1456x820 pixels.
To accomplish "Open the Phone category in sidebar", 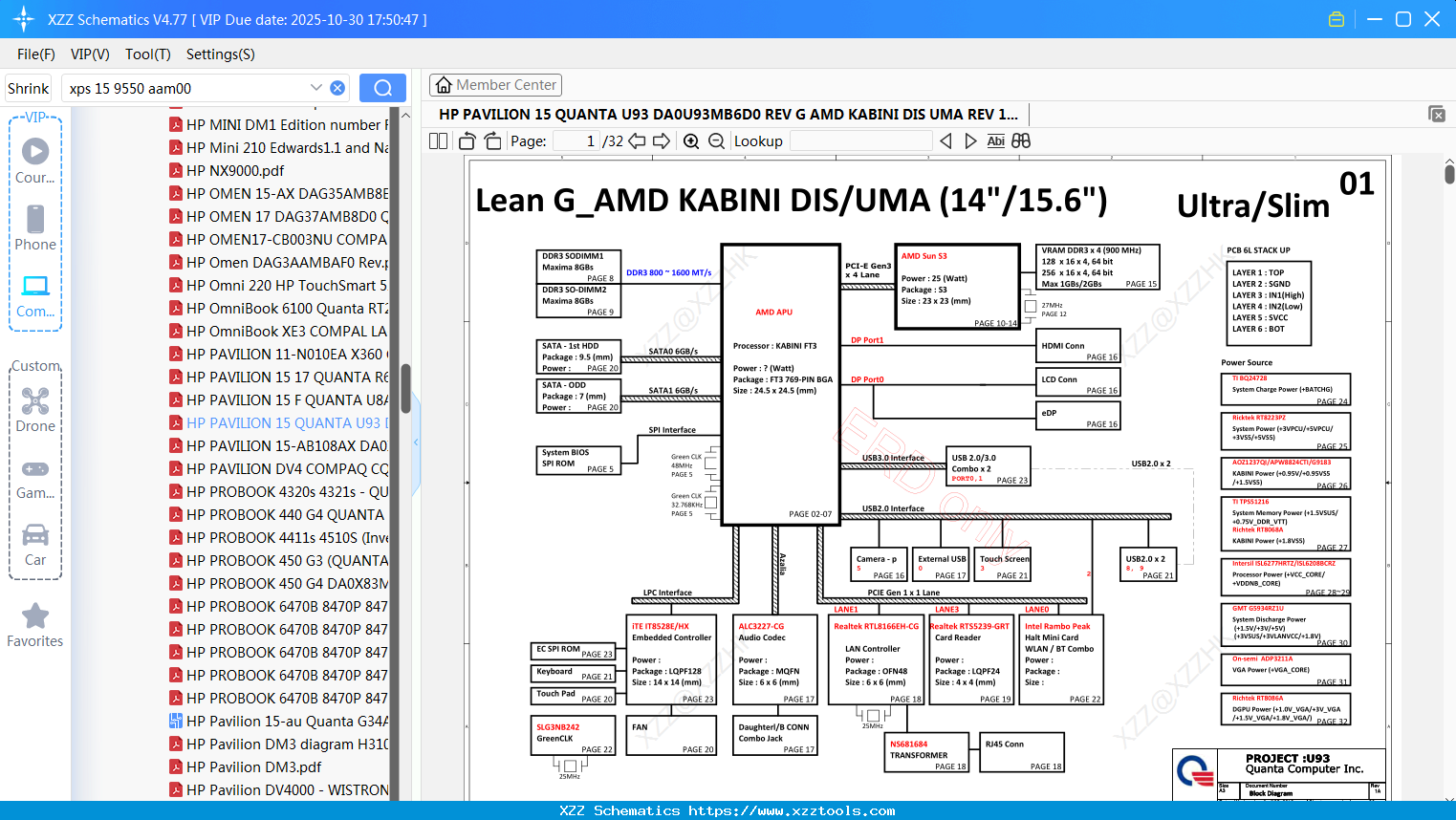I will point(35,227).
